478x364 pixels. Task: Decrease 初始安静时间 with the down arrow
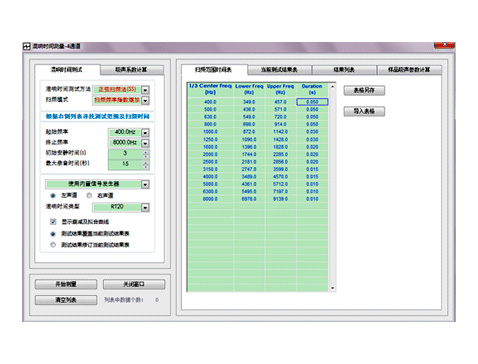[x=146, y=156]
